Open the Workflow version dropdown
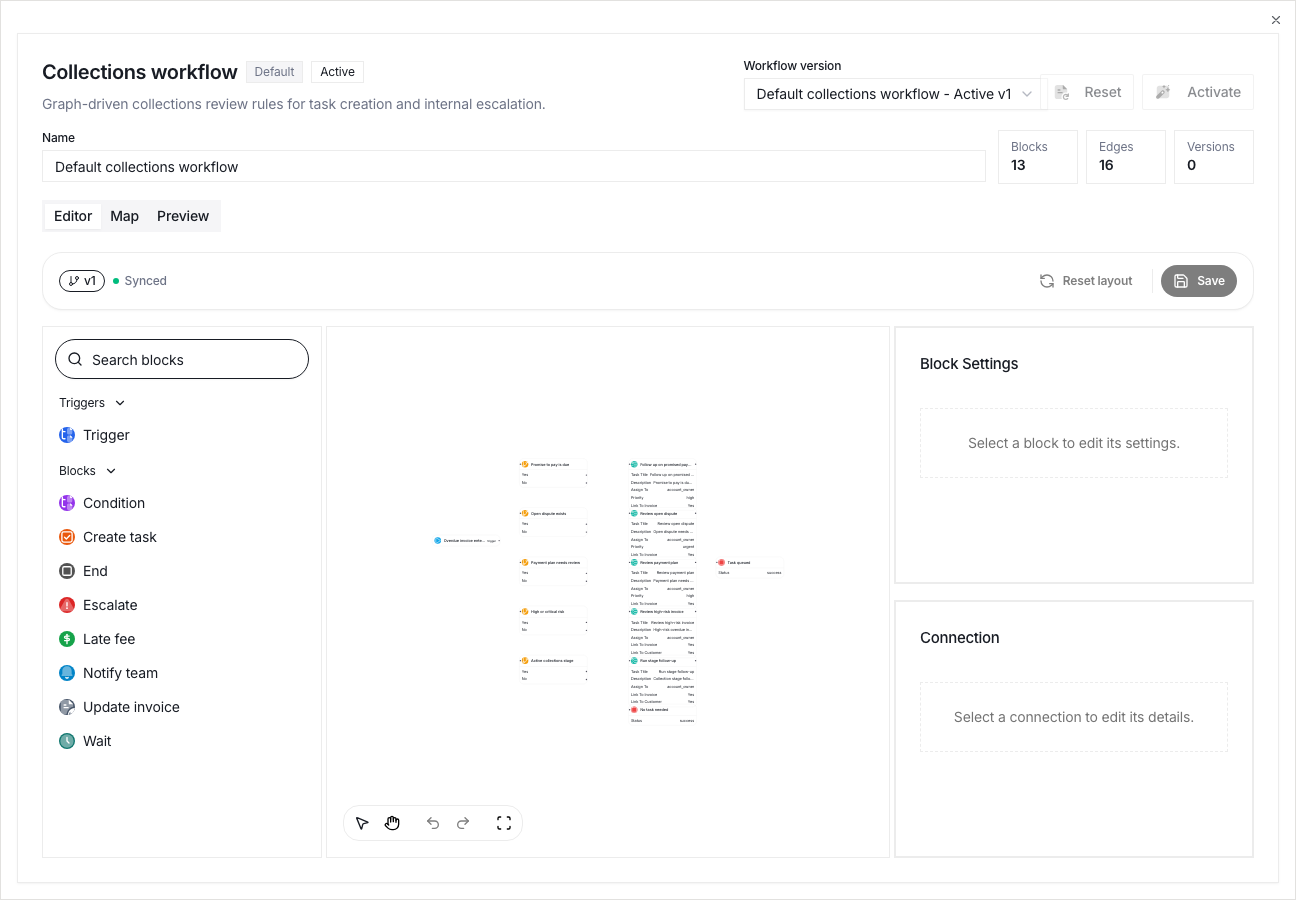The width and height of the screenshot is (1296, 900). (893, 94)
